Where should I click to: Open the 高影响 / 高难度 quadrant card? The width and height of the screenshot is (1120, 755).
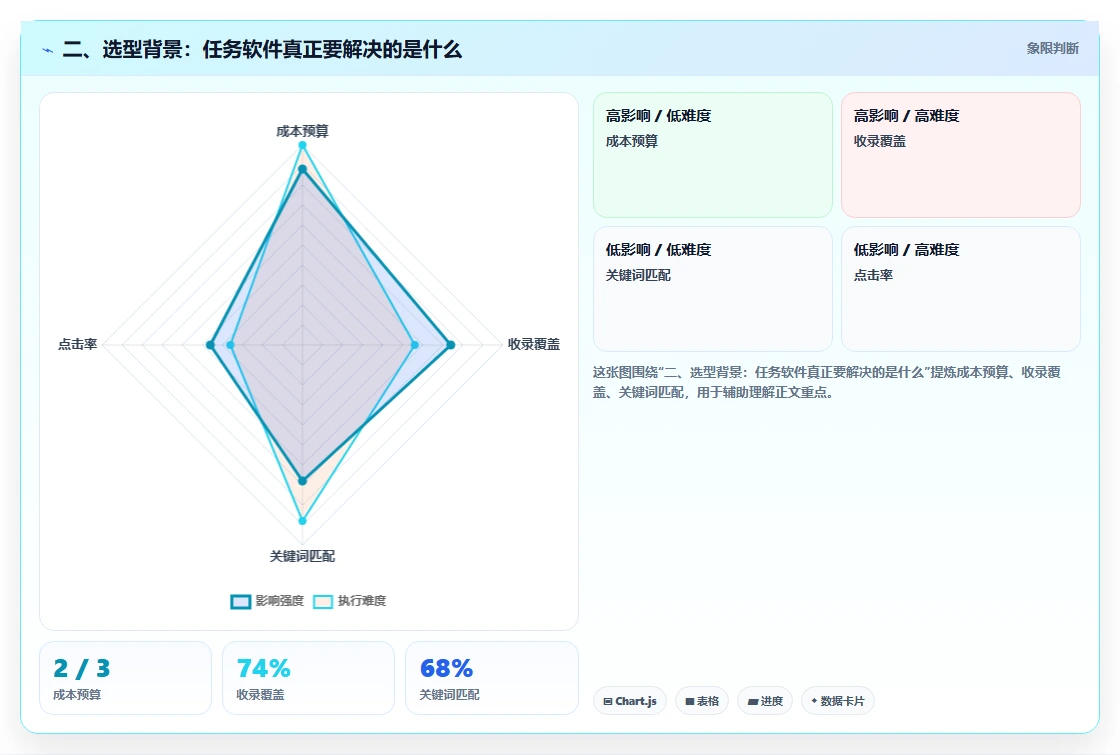point(961,155)
